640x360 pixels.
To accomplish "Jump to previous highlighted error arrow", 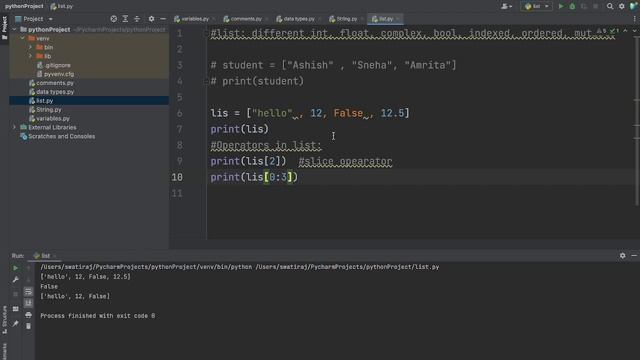I will pos(625,31).
